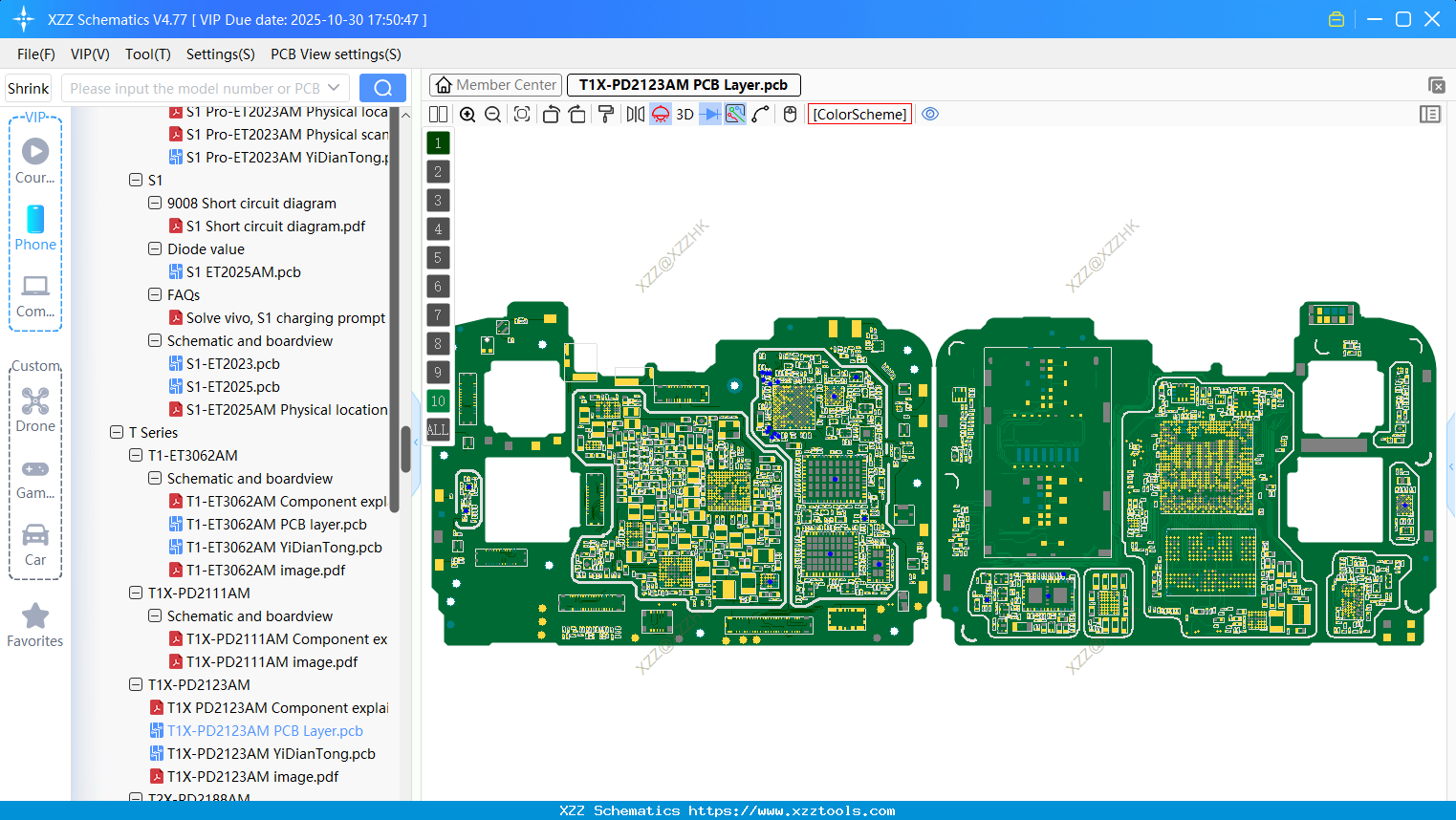Open the Phone category in the sidebar
The image size is (1456, 820).
coord(35,229)
